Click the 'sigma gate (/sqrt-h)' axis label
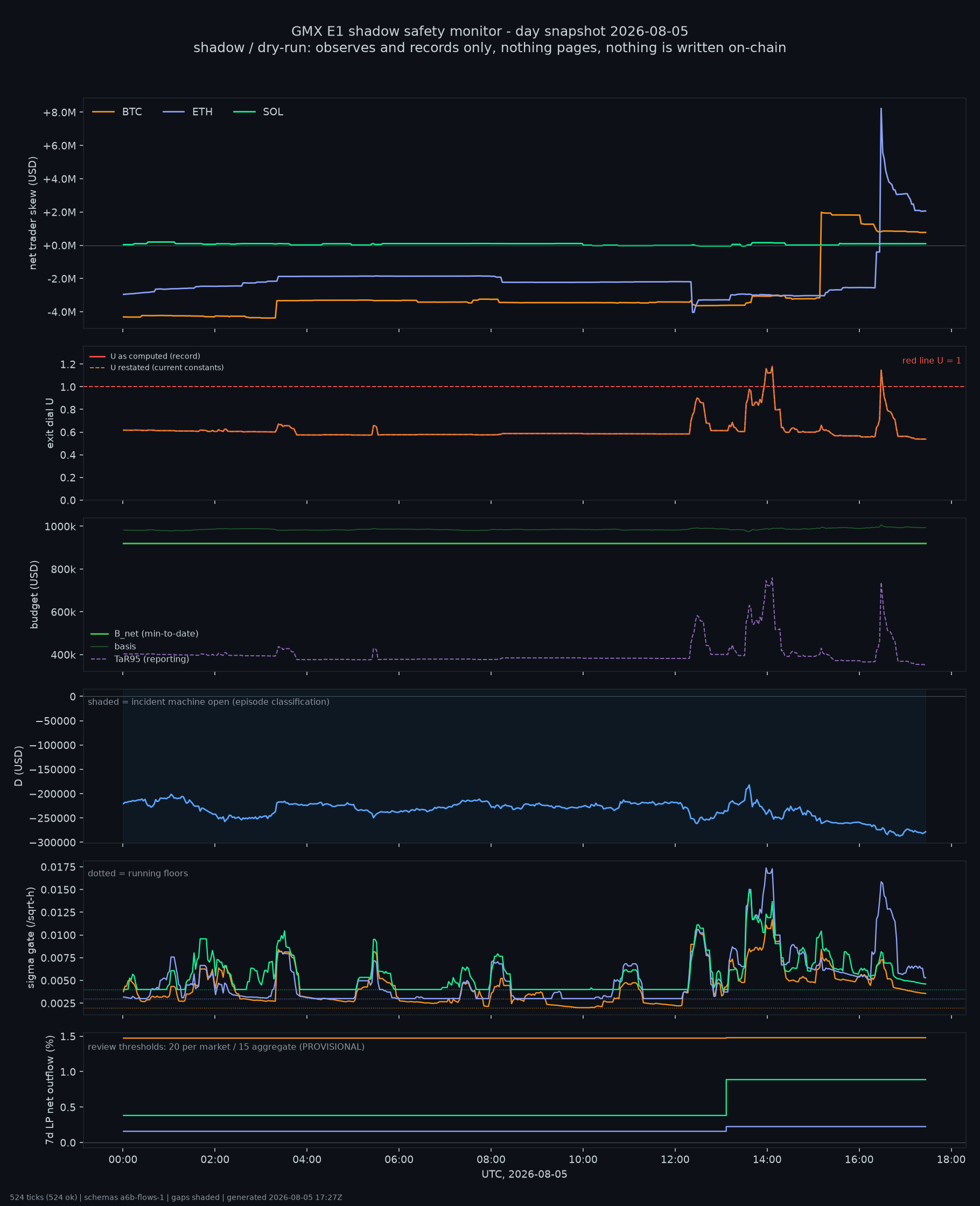980x1206 pixels. click(31, 938)
